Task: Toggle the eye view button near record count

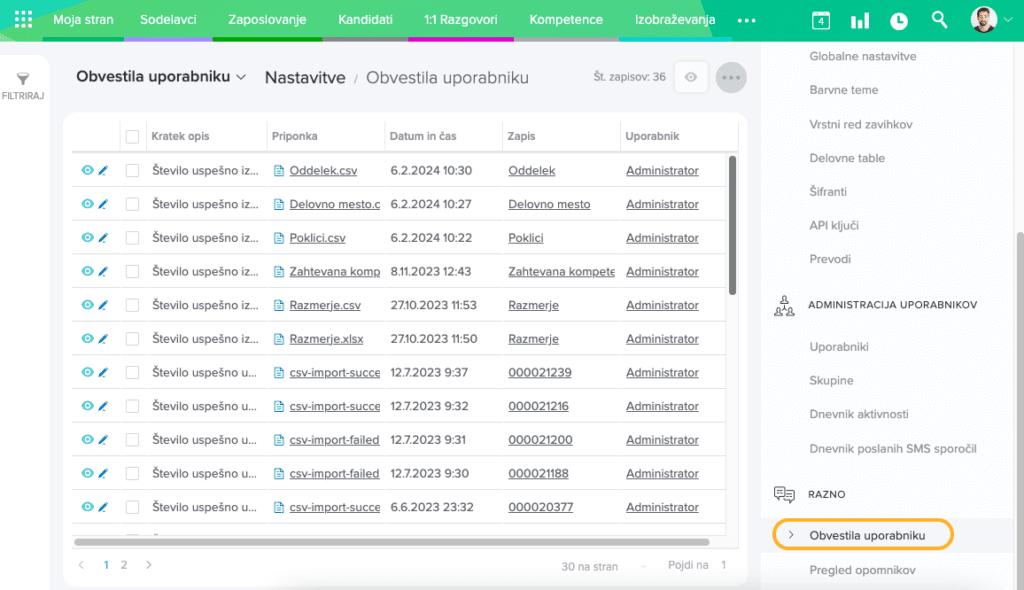Action: [x=690, y=77]
